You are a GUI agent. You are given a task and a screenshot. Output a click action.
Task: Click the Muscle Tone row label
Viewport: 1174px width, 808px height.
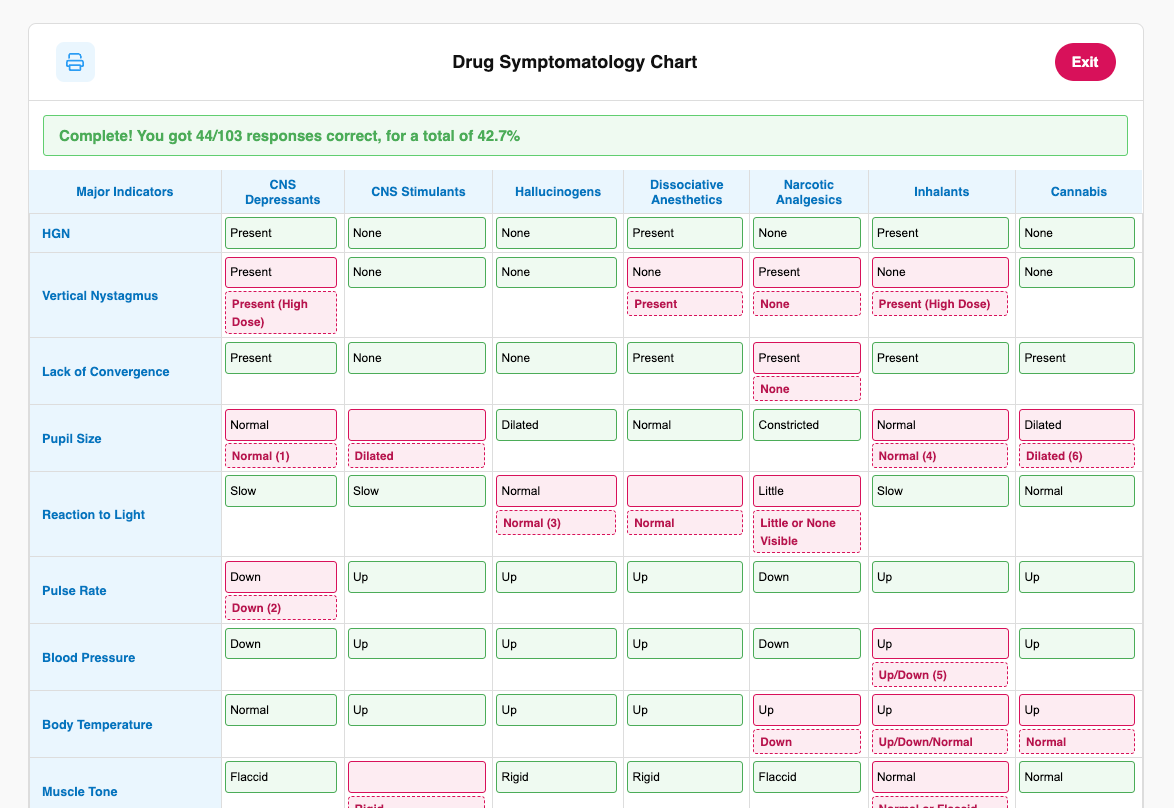point(79,791)
